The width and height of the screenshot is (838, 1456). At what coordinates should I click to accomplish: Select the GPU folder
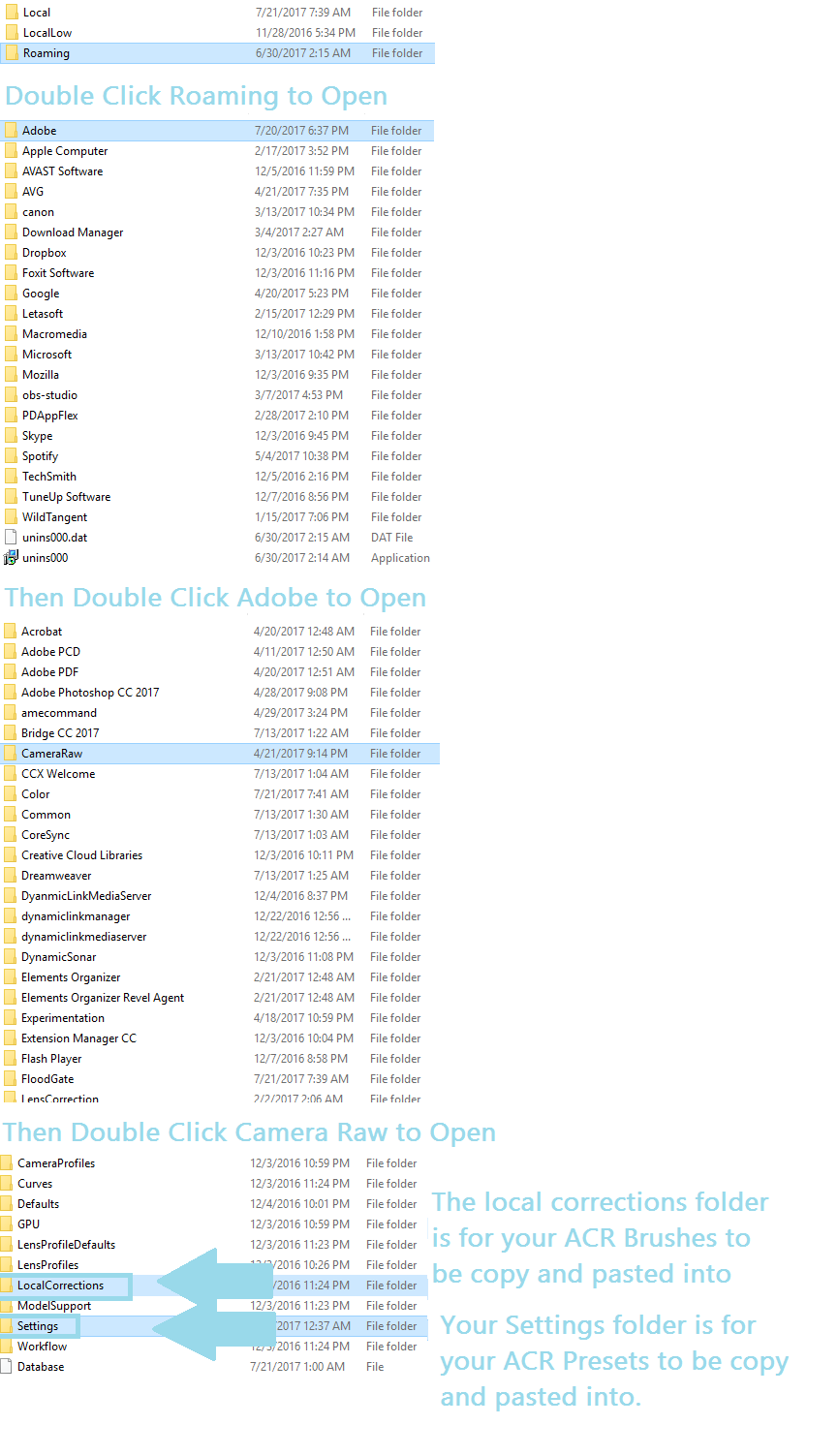28,1224
